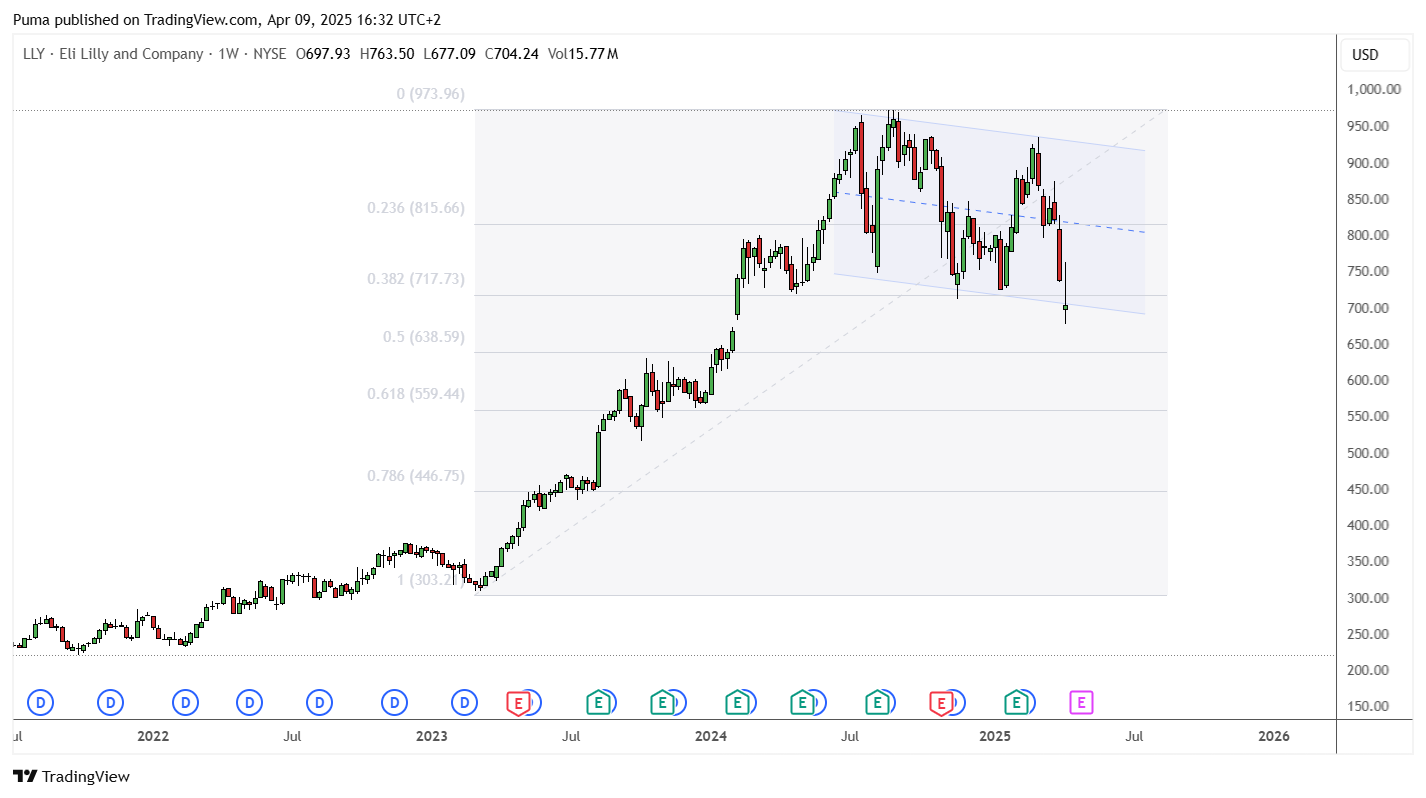This screenshot has width=1426, height=798.
Task: Click the open price O697.93 value
Action: 322,54
